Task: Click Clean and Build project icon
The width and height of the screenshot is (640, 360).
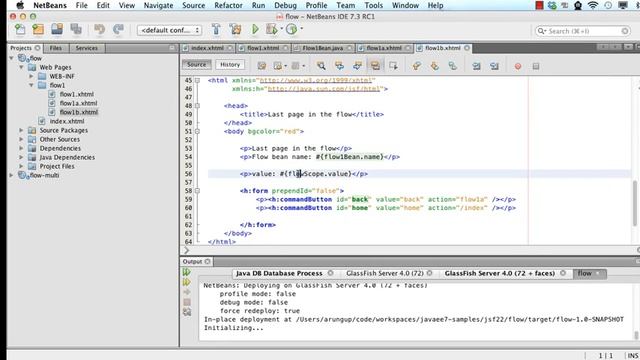Action: pyautogui.click(x=235, y=29)
